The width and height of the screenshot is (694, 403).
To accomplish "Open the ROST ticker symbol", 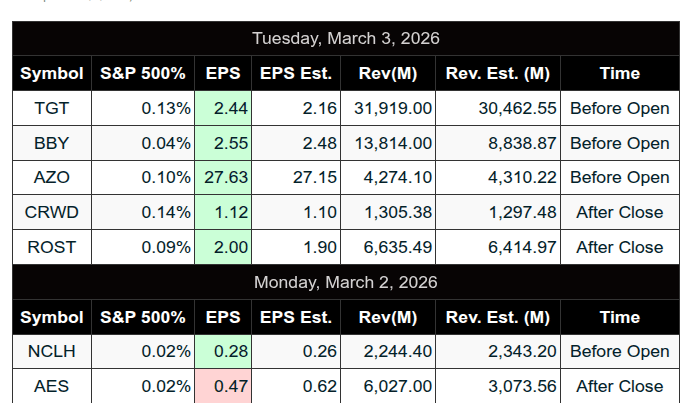I will pyautogui.click(x=52, y=247).
